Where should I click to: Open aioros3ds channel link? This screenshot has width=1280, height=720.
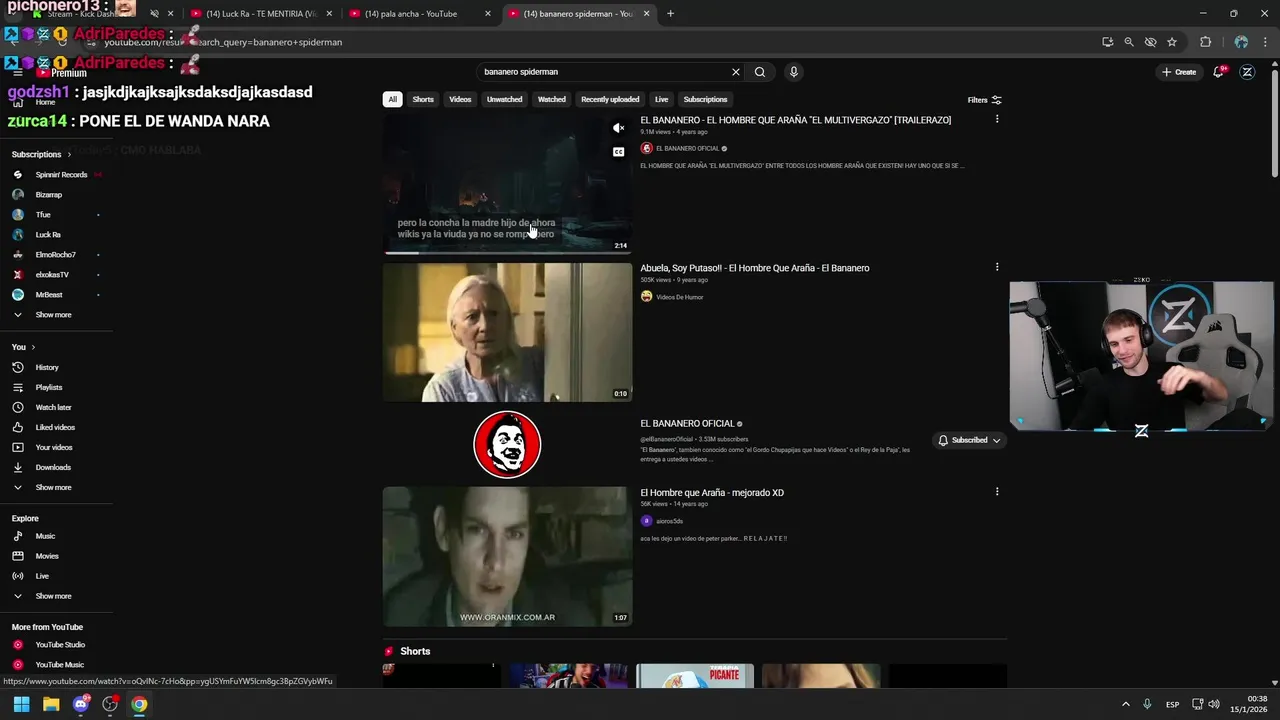(x=669, y=521)
